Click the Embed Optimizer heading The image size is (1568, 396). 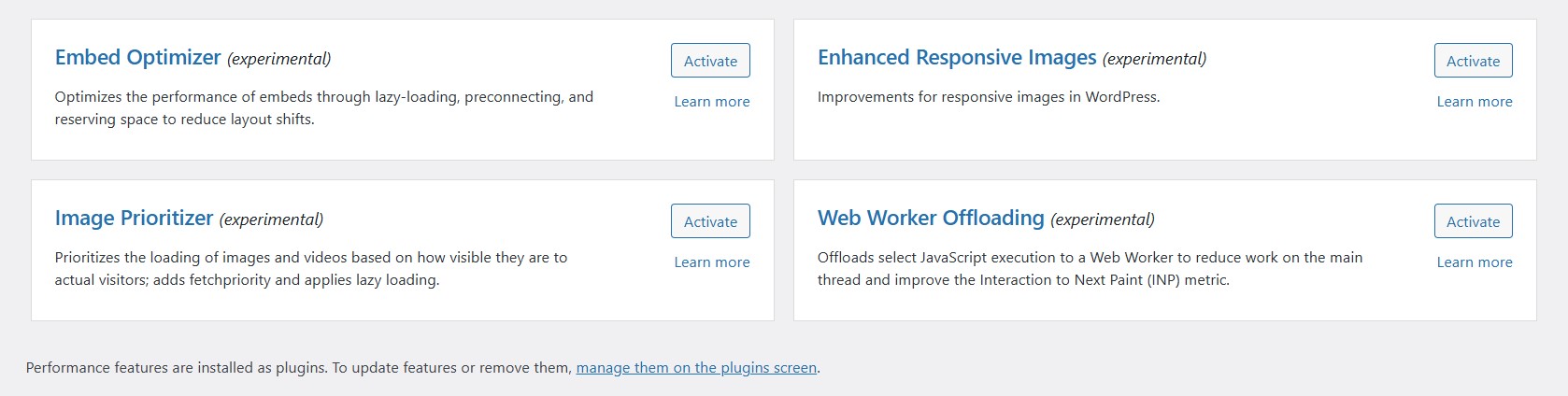(138, 58)
